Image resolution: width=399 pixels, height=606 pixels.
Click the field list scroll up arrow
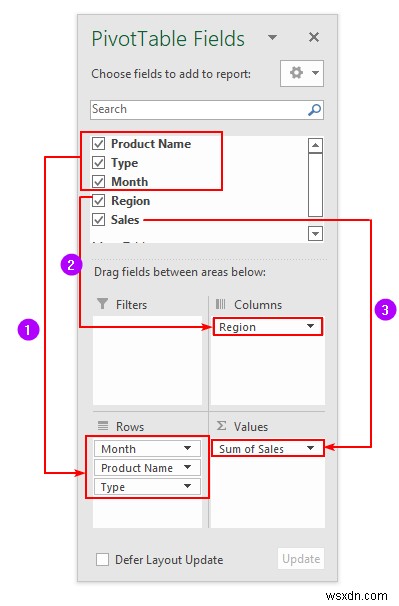click(315, 145)
